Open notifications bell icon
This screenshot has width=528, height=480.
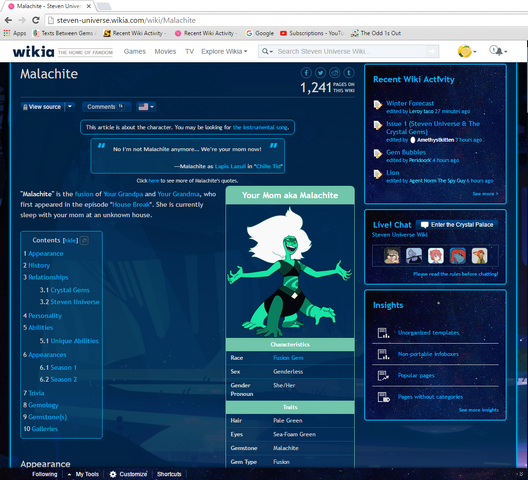point(498,51)
